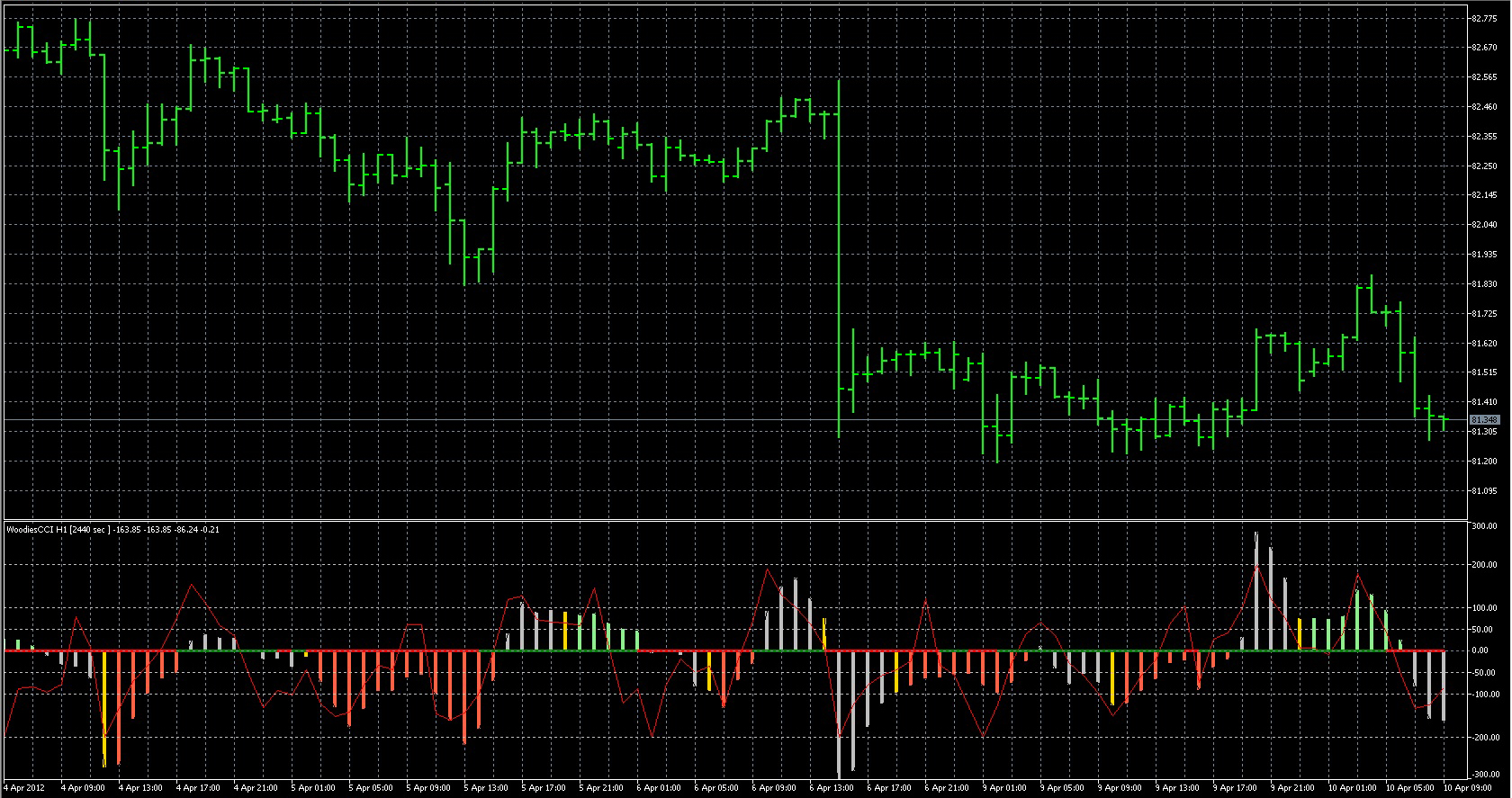The width and height of the screenshot is (1512, 798).
Task: Click the 6 Apr 05:00 time label
Action: tap(716, 788)
